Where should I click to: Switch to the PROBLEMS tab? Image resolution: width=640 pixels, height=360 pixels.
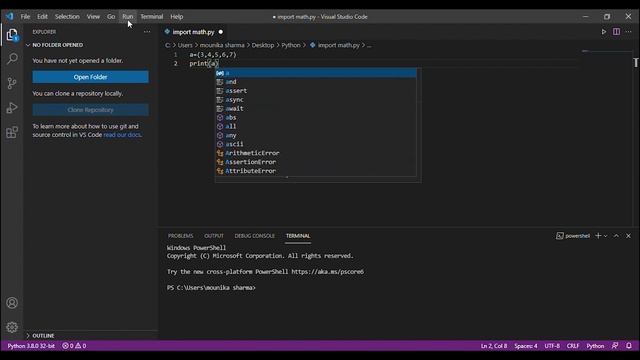pyautogui.click(x=180, y=236)
